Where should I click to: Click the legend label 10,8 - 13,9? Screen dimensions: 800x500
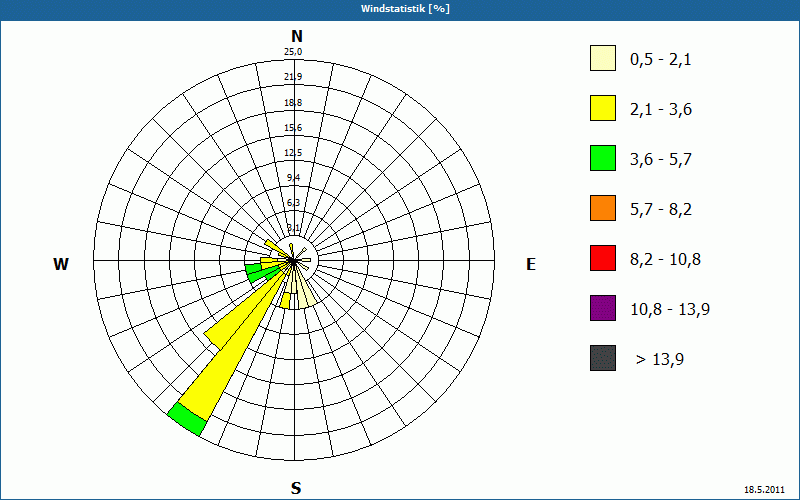coord(670,310)
